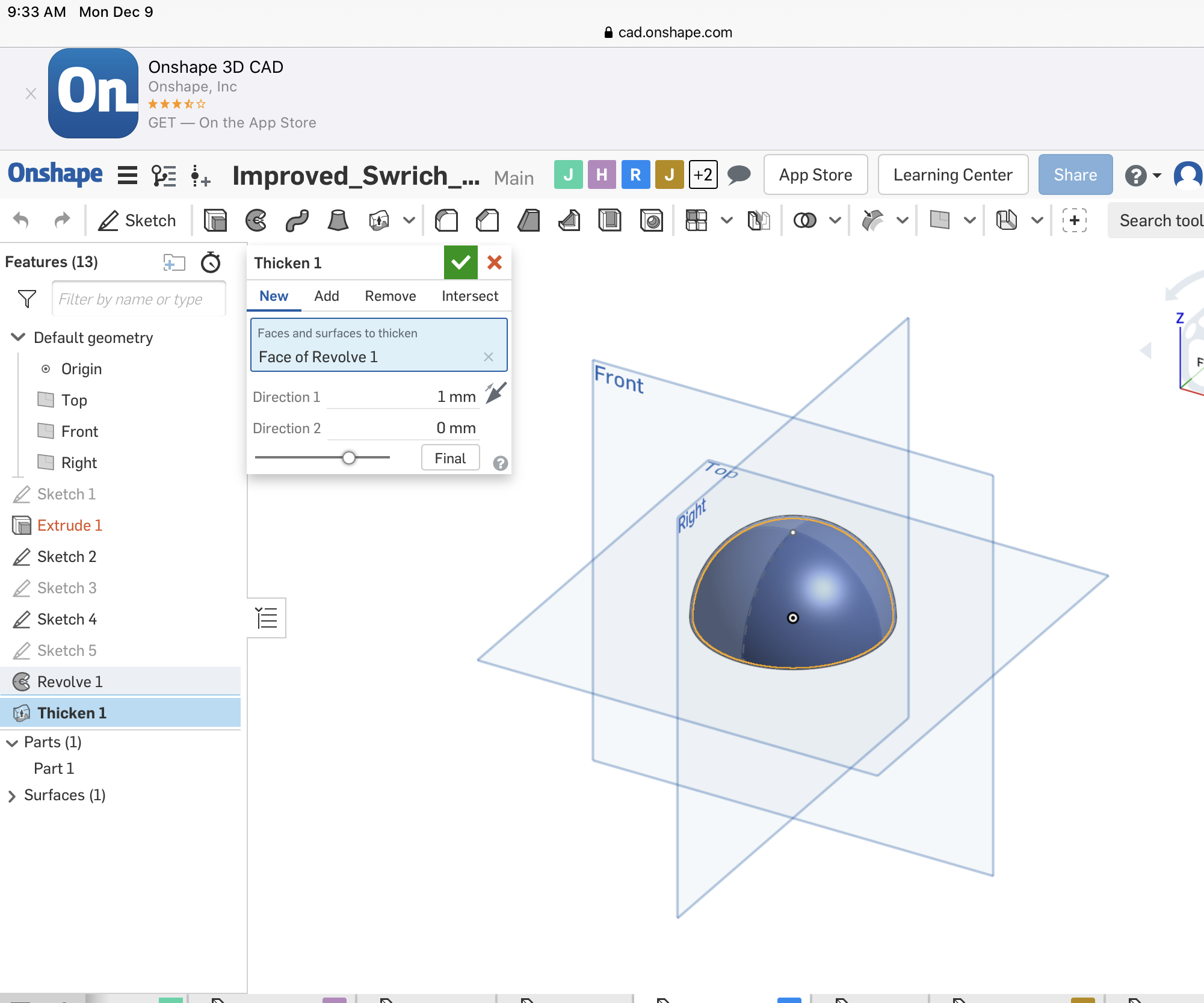
Task: Toggle the features filter icon
Action: tap(25, 298)
